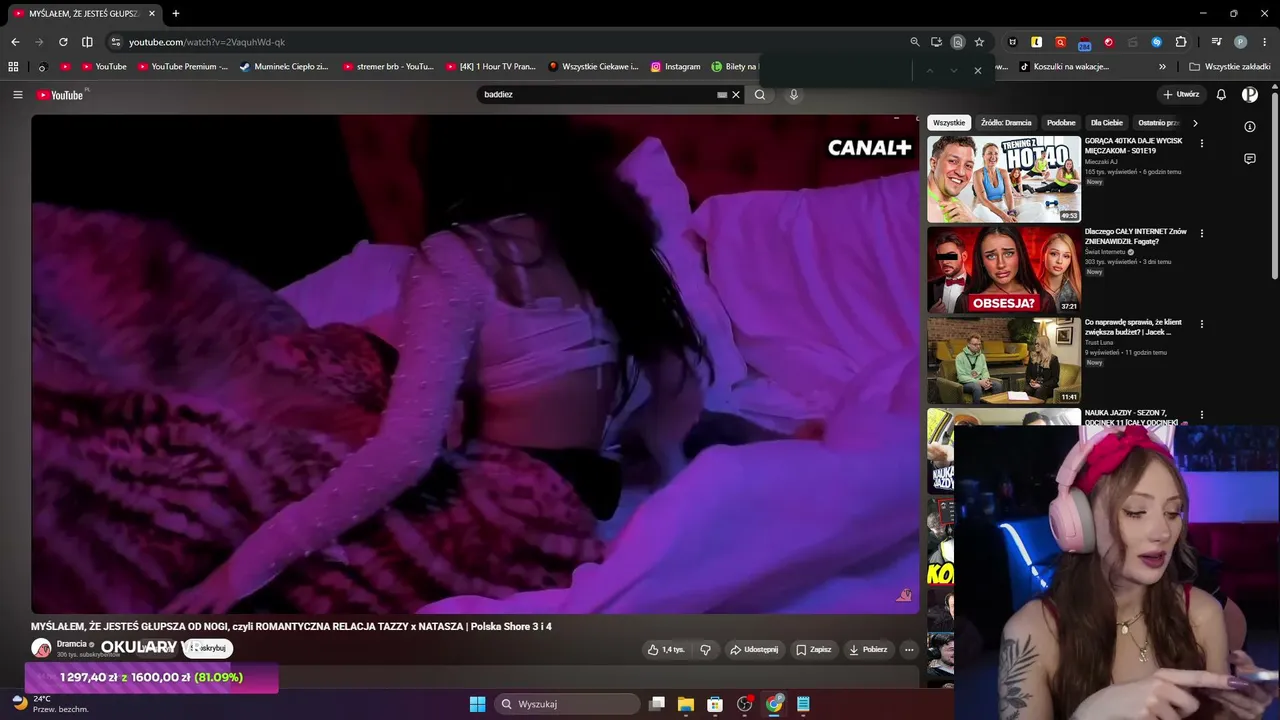Click the YouTube search magnifier button
This screenshot has width=1280, height=720.
coord(760,95)
